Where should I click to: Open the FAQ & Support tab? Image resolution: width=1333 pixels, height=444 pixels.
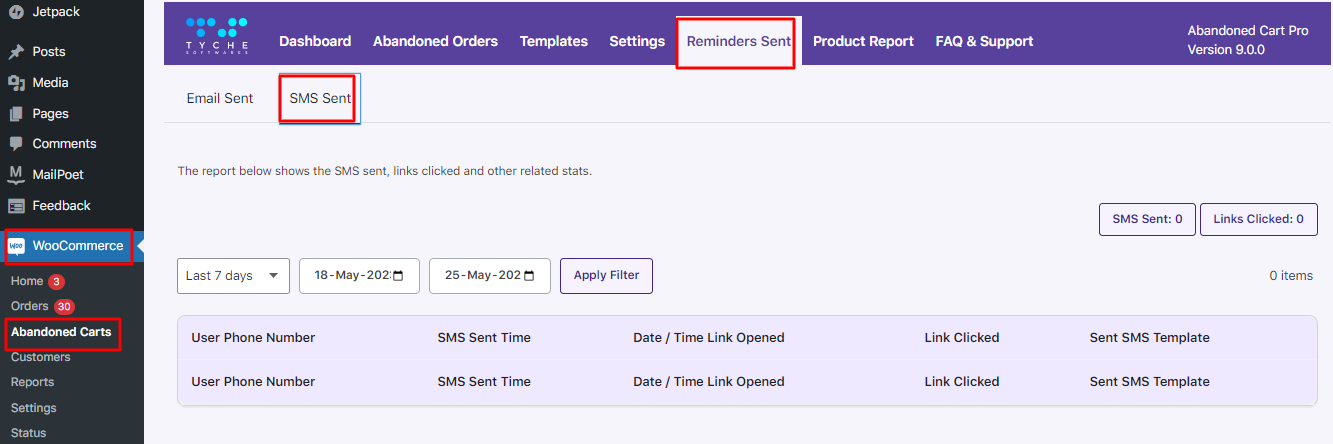tap(984, 41)
